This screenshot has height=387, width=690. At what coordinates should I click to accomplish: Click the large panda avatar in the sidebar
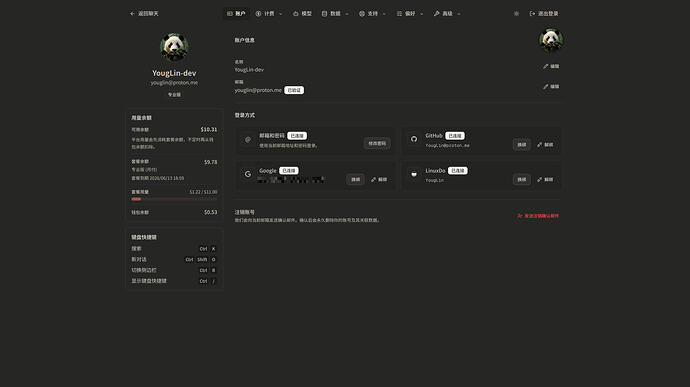(x=174, y=47)
